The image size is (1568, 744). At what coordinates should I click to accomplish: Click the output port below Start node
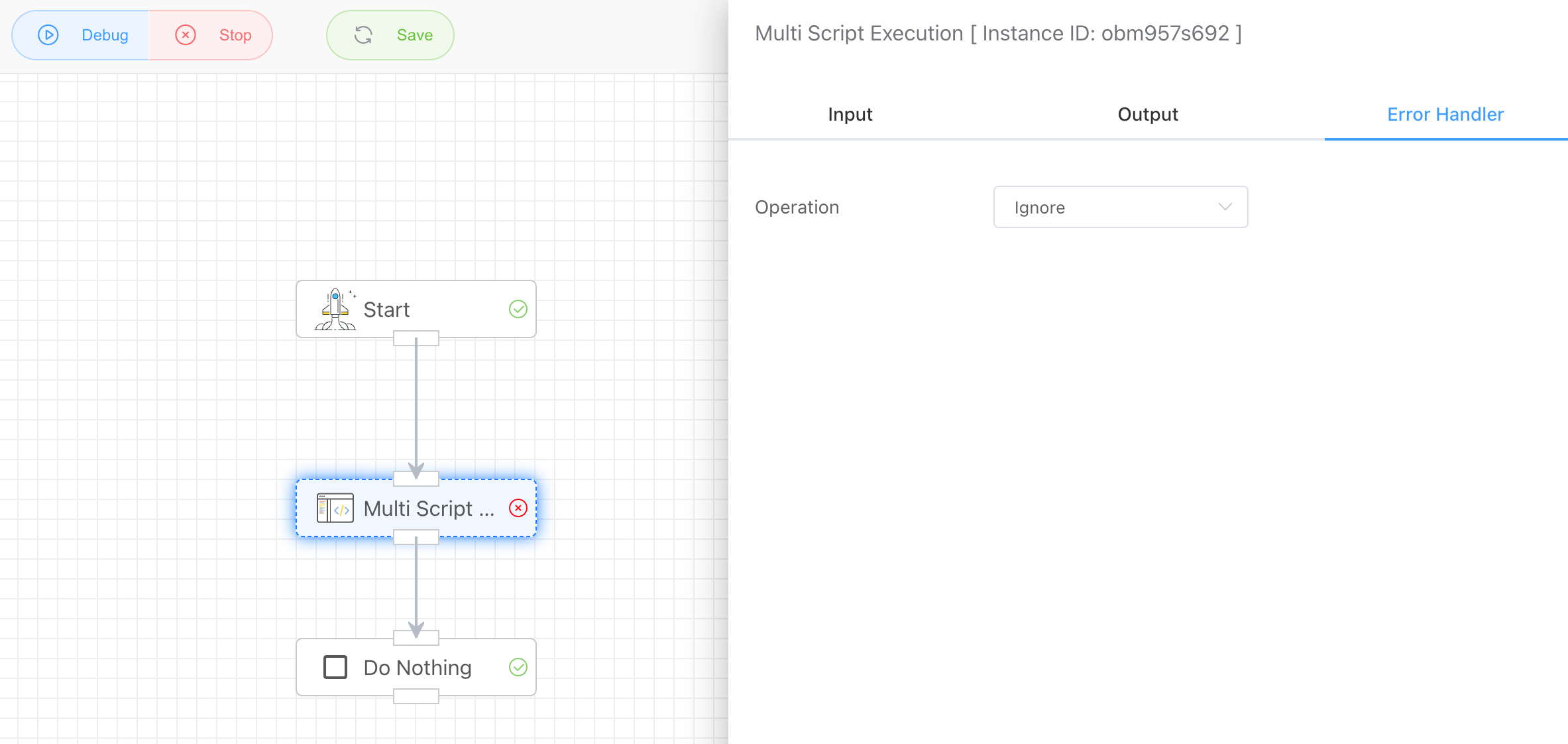click(x=416, y=339)
